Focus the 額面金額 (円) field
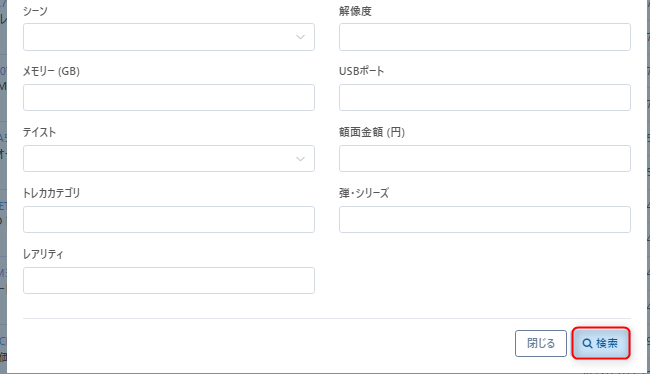 pos(485,158)
